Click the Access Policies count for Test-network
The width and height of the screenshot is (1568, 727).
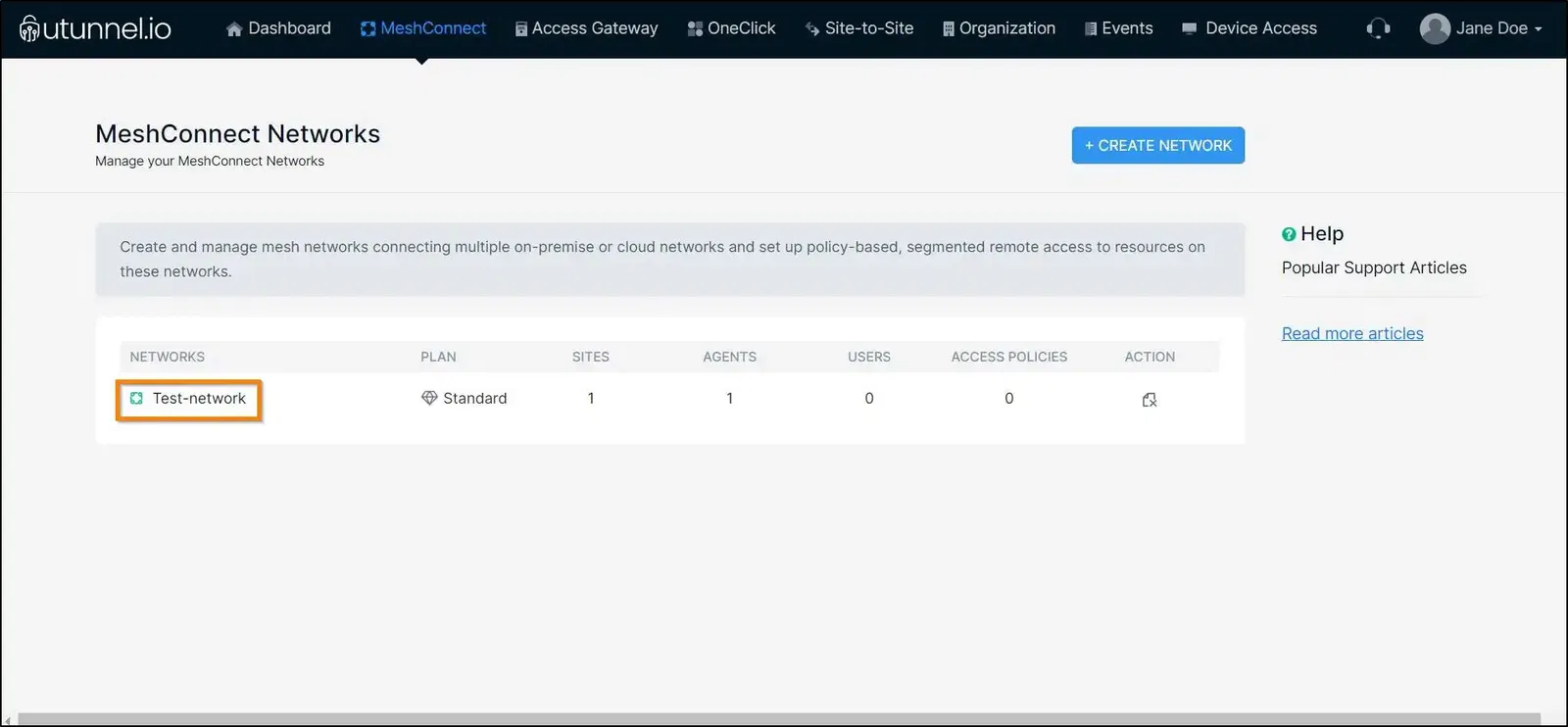(1009, 399)
